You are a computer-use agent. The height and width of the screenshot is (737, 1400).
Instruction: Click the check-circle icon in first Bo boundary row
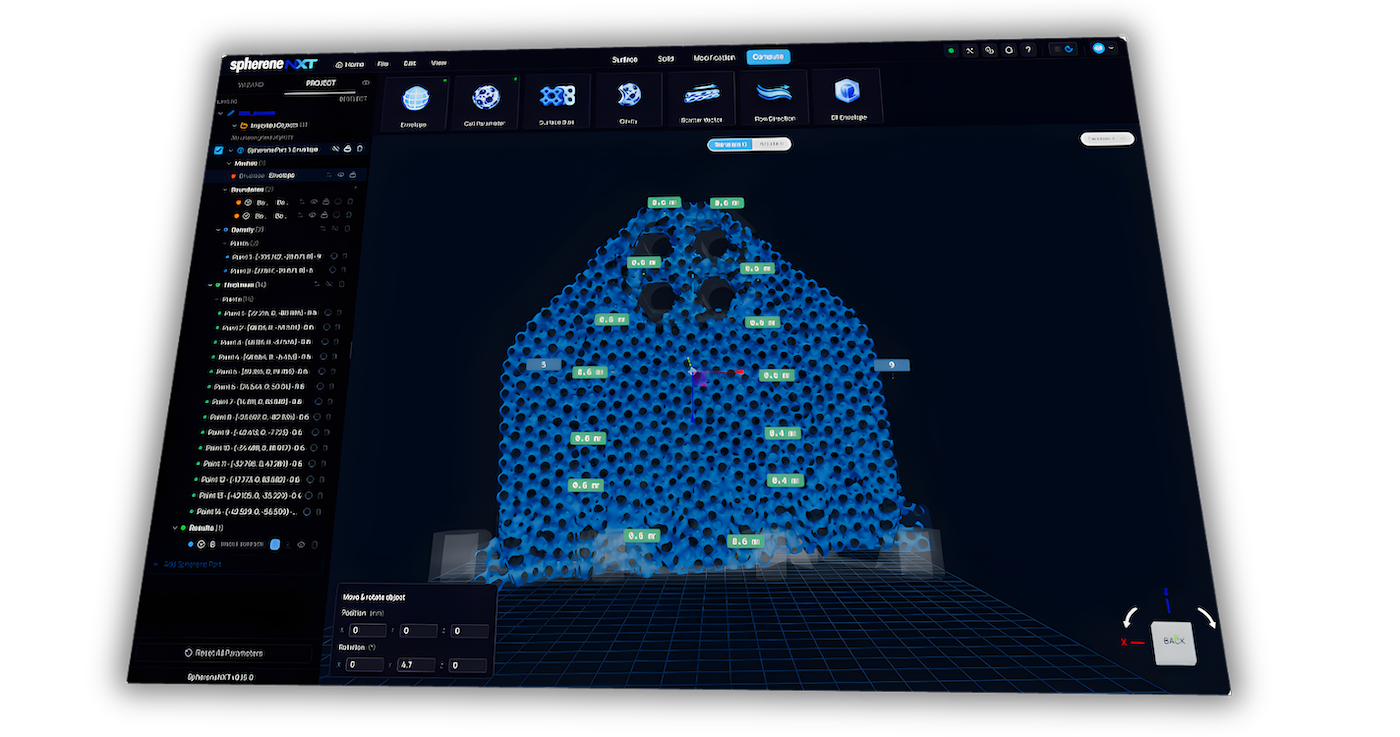coord(247,202)
